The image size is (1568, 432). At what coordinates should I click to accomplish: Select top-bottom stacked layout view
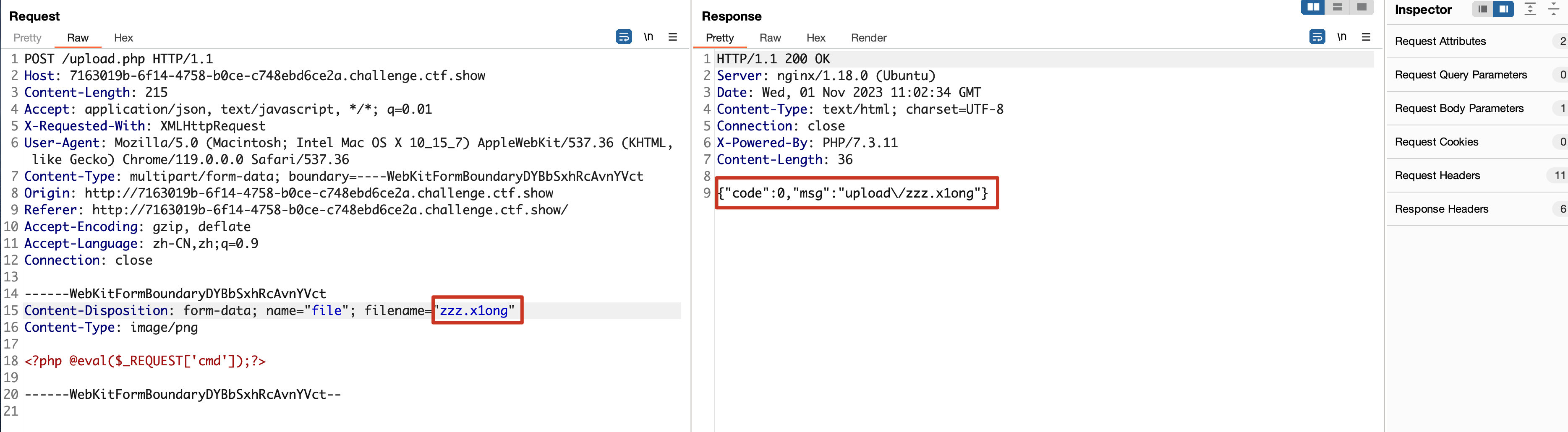pyautogui.click(x=1337, y=7)
